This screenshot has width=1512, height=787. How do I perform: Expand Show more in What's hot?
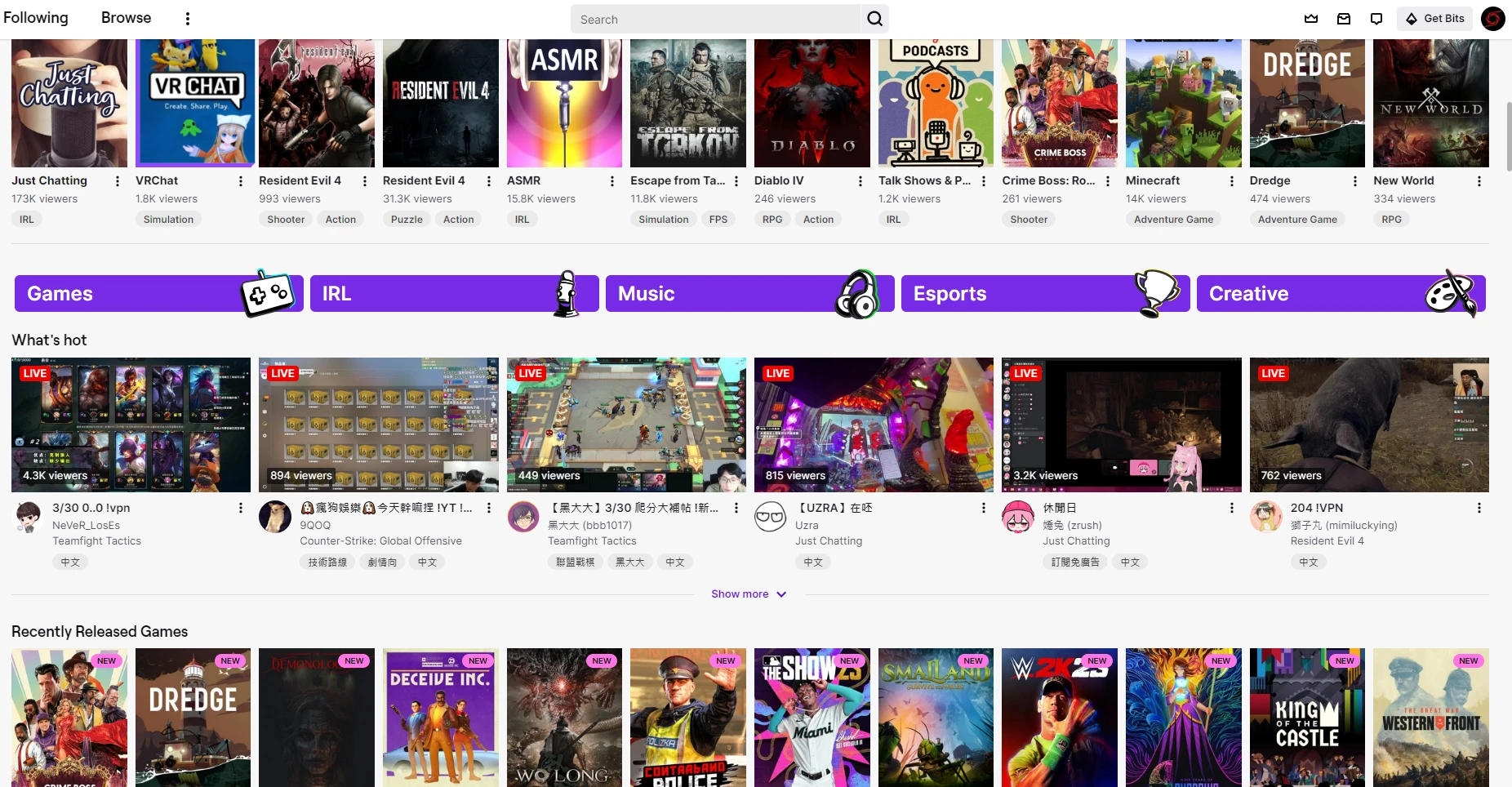tap(749, 594)
